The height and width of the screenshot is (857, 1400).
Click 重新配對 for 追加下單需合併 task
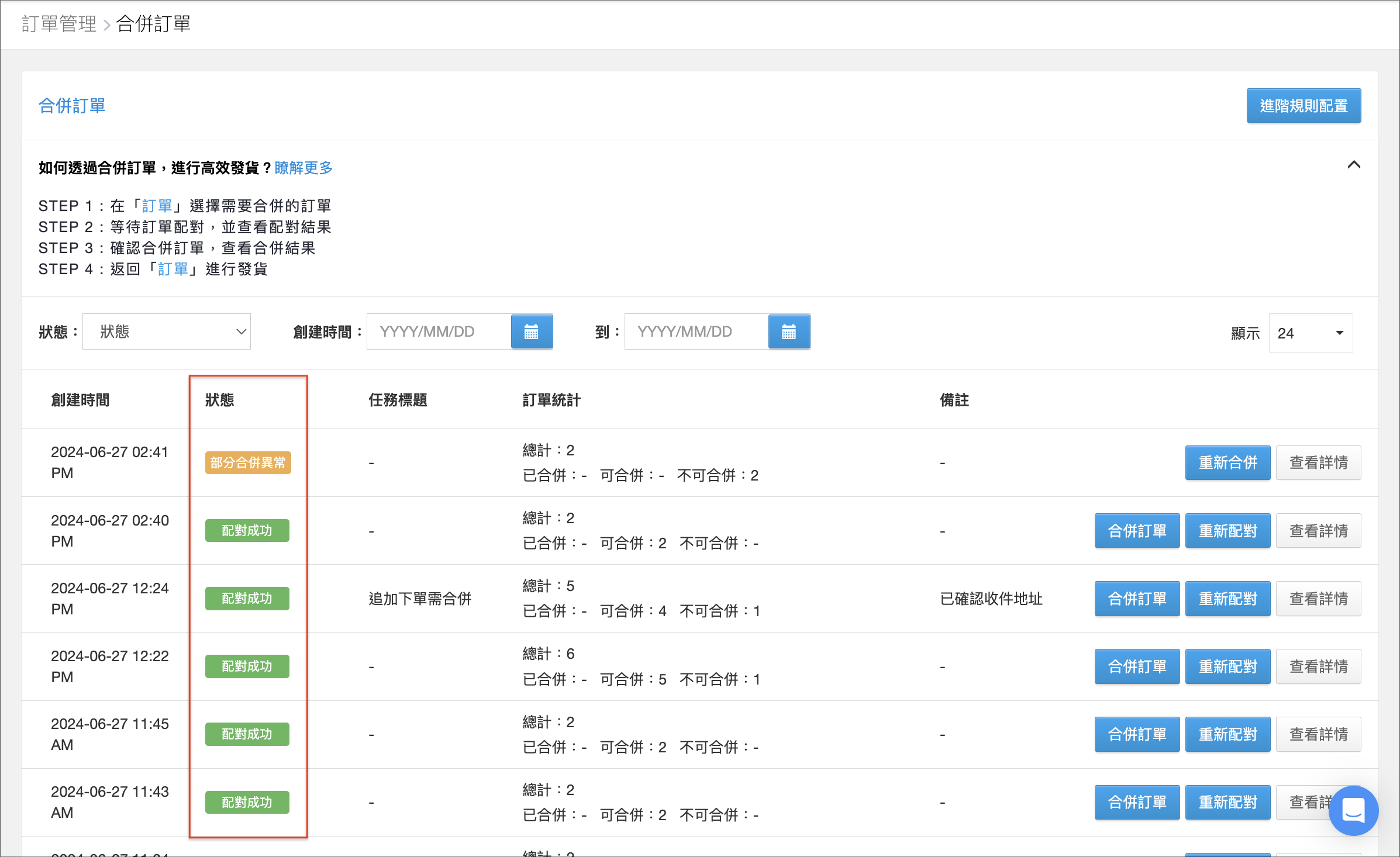[x=1227, y=599]
